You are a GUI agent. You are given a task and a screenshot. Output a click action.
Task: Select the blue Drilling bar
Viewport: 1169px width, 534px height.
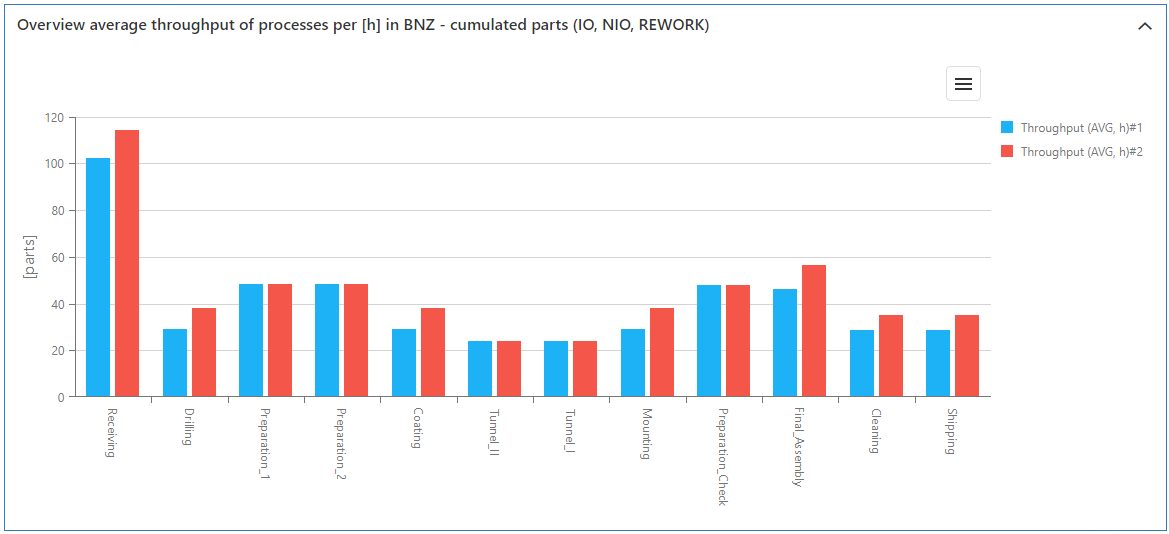(175, 363)
